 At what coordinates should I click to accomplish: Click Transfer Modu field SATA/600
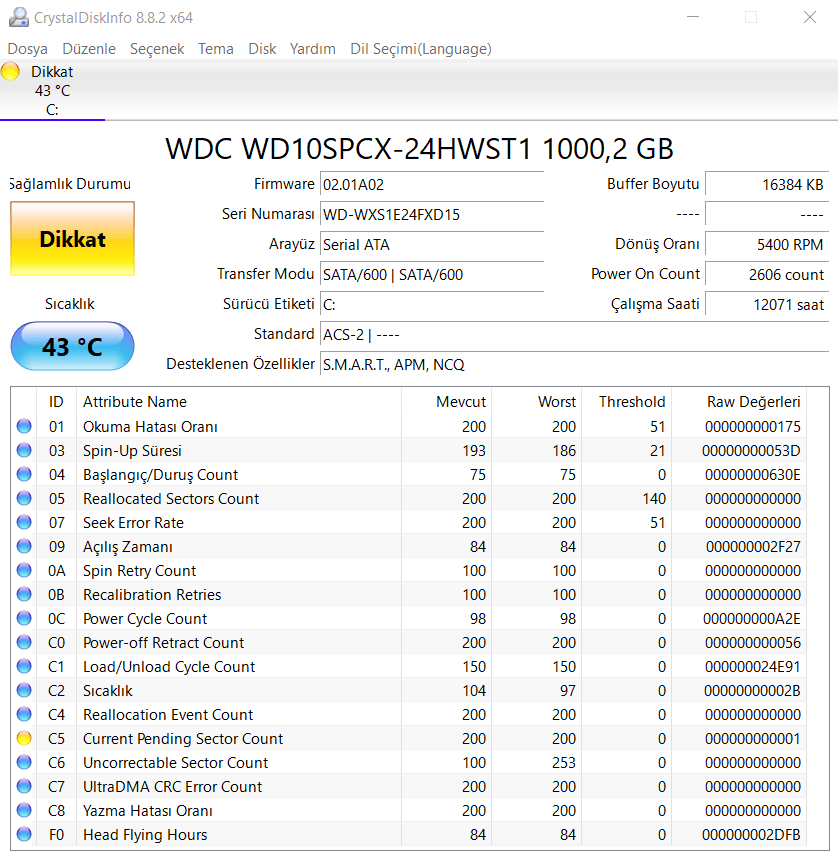[x=432, y=275]
